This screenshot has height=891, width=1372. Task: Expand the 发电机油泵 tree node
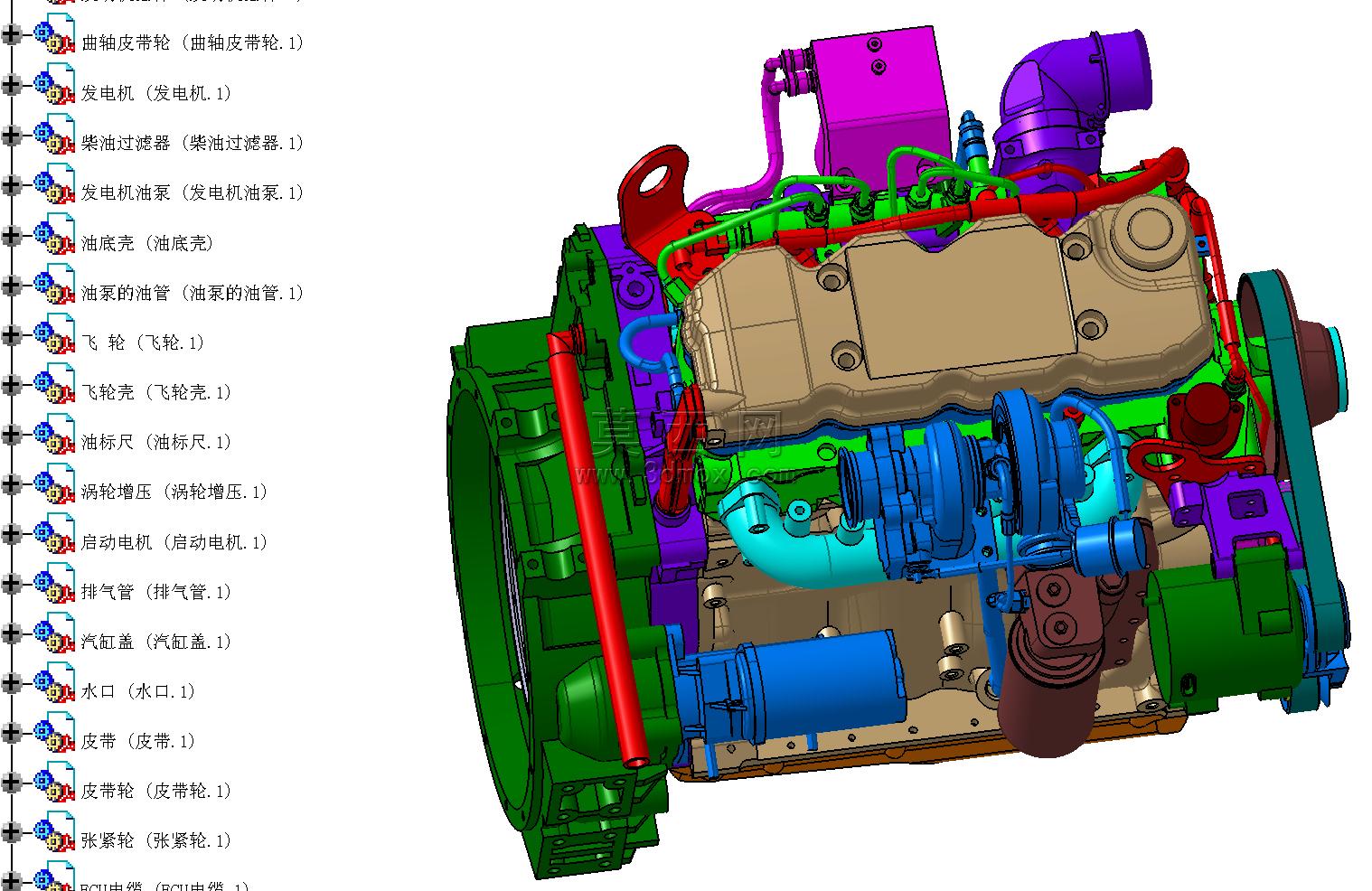[12, 184]
